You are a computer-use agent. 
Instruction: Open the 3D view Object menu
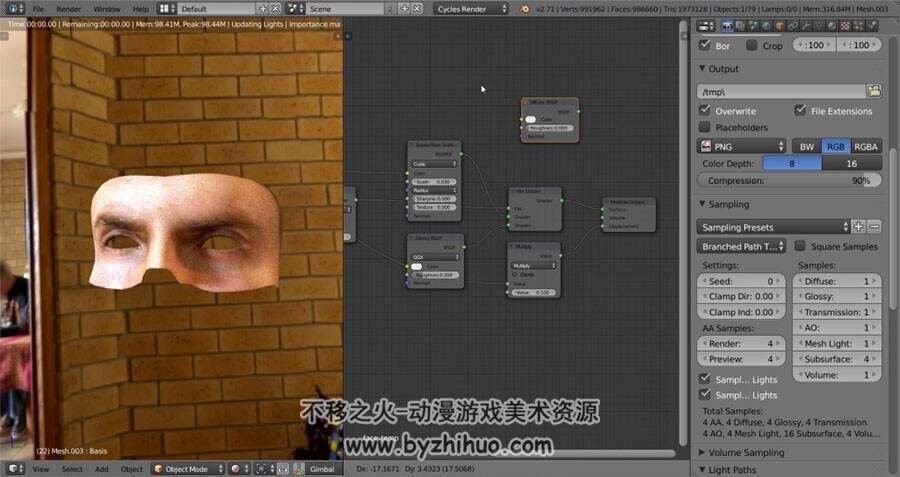tap(131, 469)
